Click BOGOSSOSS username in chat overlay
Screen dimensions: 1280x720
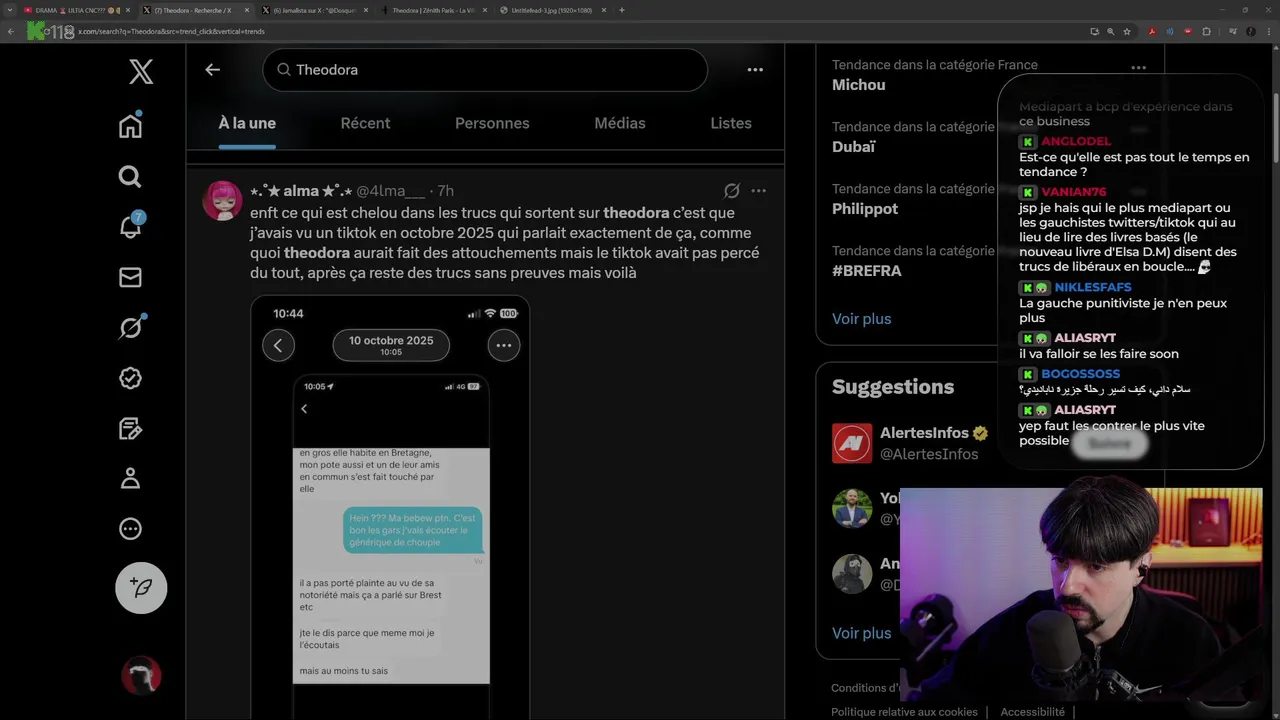(x=1080, y=374)
